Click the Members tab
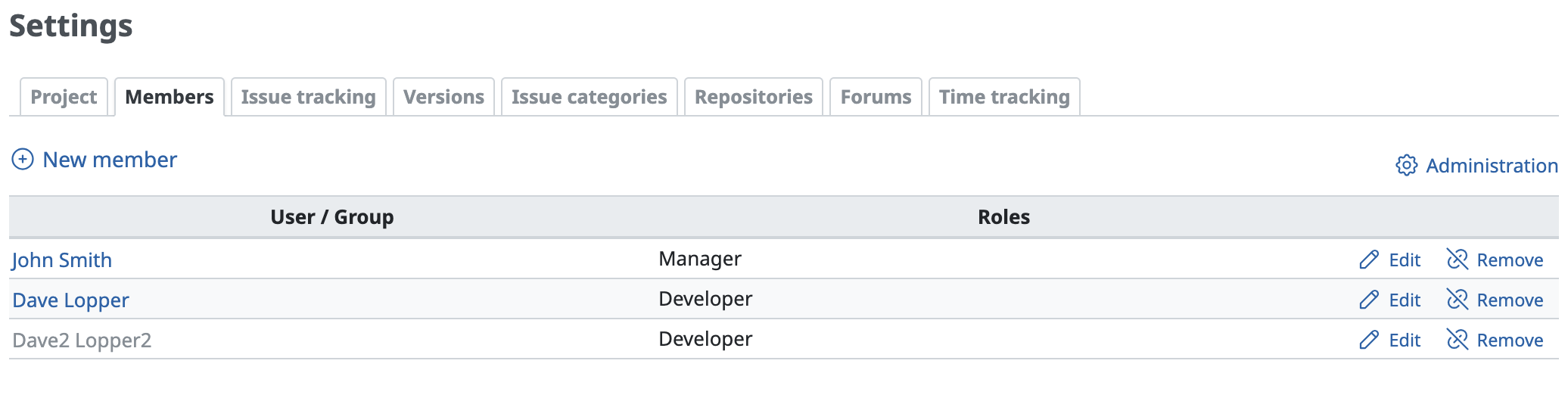 pos(170,97)
